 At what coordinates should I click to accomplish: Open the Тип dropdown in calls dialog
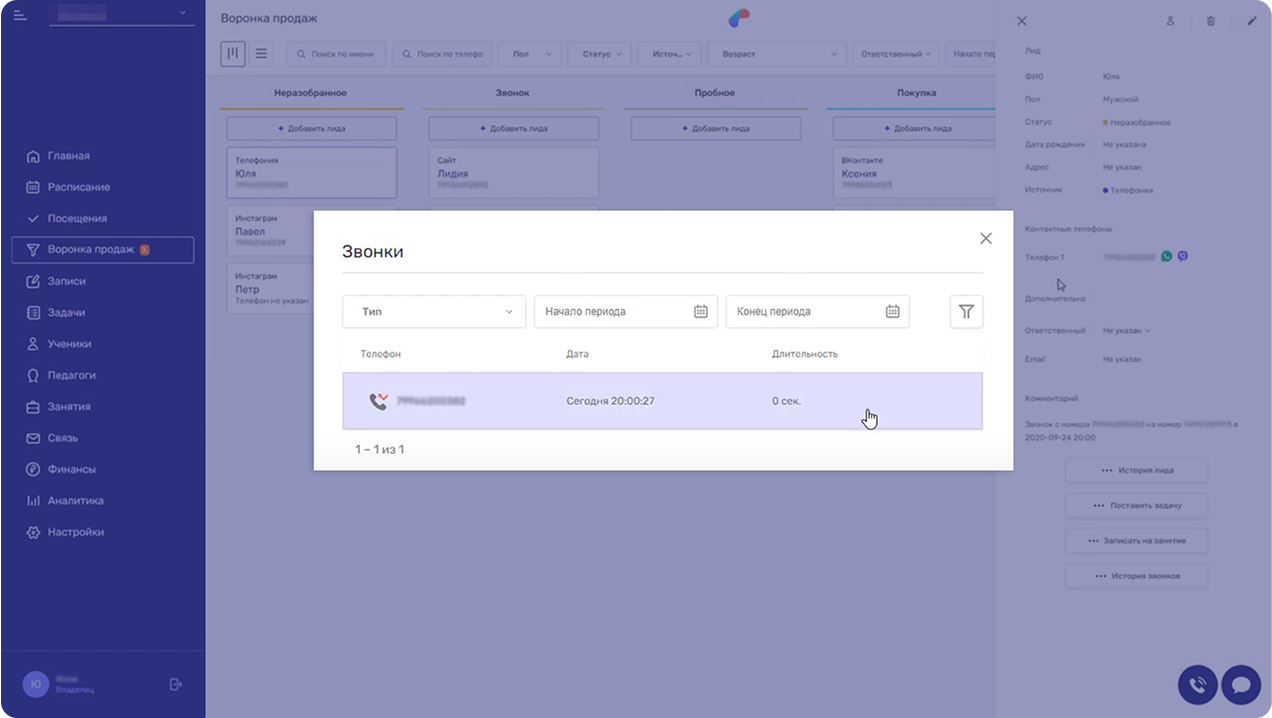(x=434, y=312)
